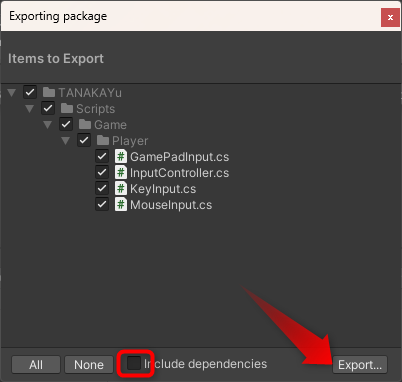This screenshot has height=382, width=402.
Task: Select GamePadInput.cs file name
Action: click(180, 157)
